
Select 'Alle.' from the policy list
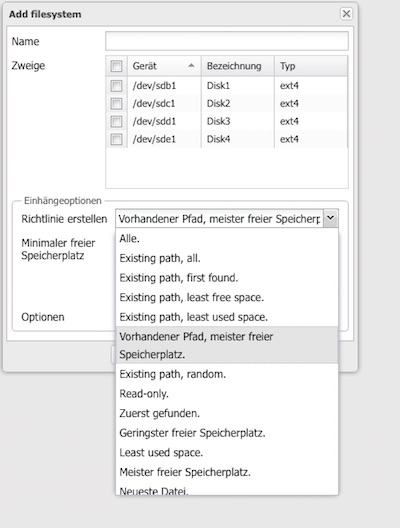(x=227, y=239)
